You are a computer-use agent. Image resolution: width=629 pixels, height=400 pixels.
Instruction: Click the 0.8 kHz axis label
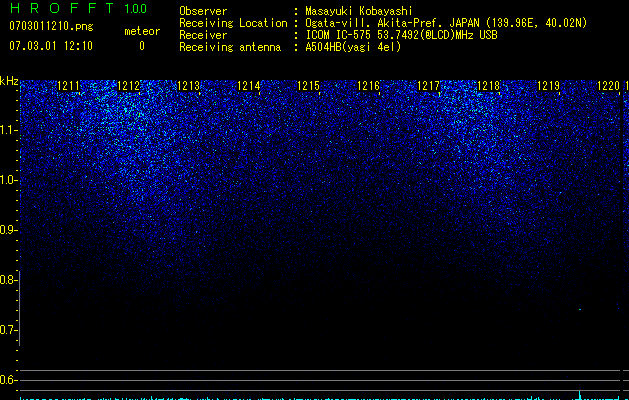[8, 280]
